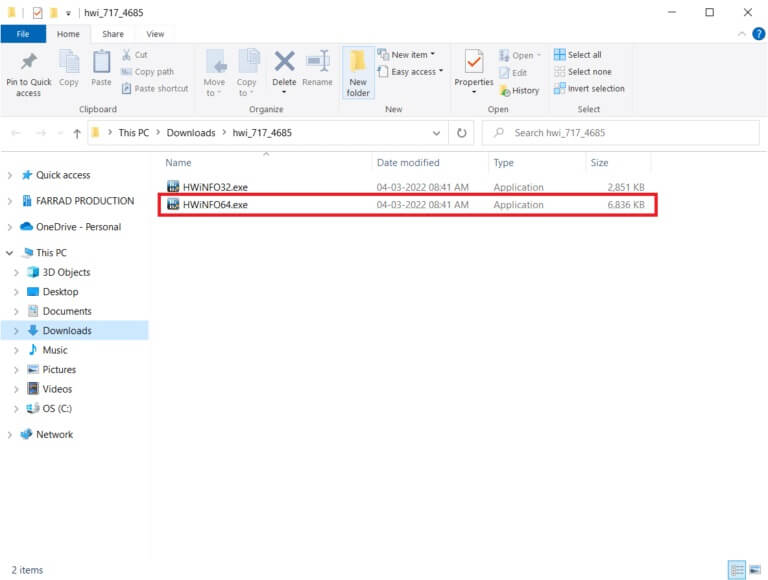Sort by the Size column
This screenshot has height=580, width=768.
coord(599,163)
